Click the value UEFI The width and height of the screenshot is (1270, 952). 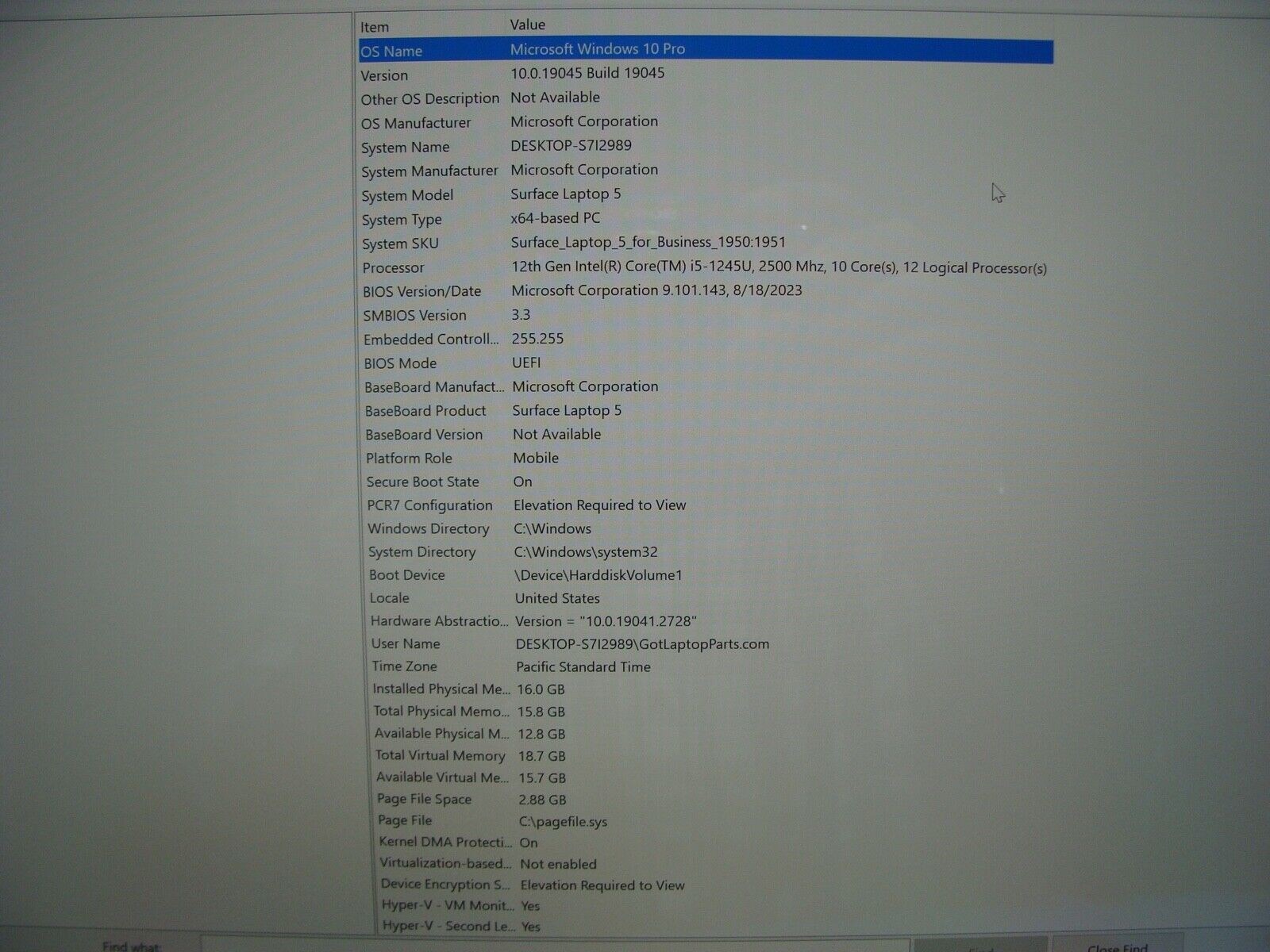526,363
